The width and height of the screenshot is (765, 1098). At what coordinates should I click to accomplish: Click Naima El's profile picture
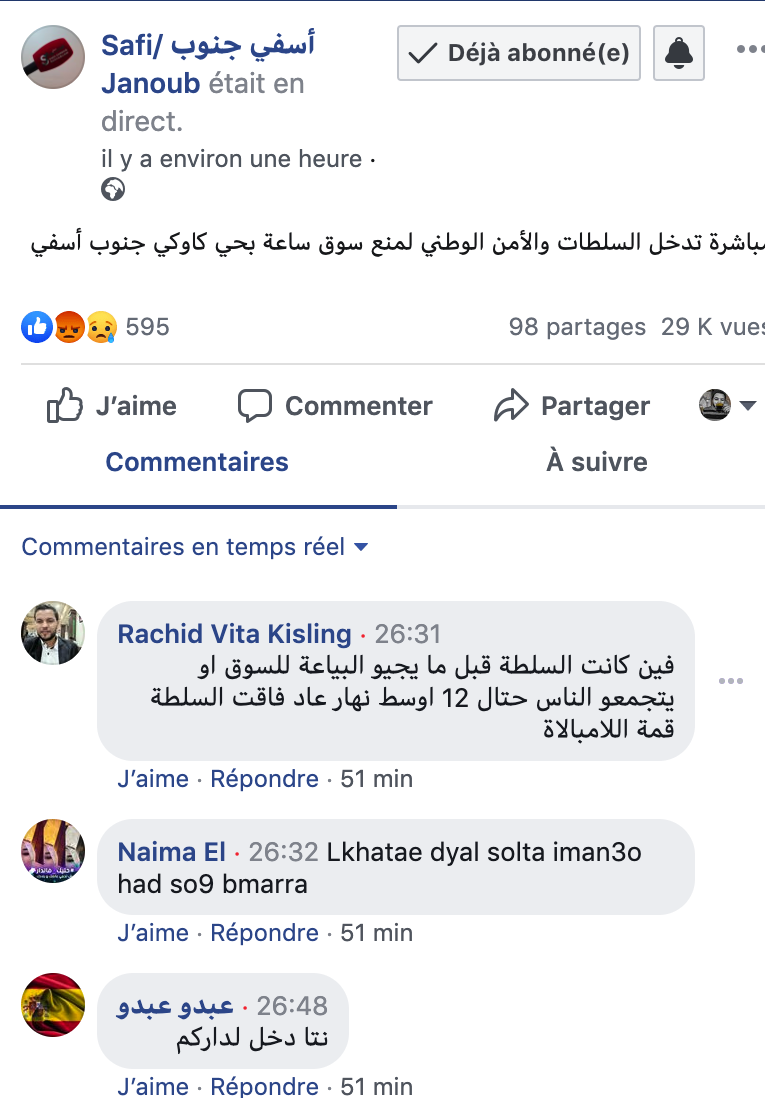[x=53, y=851]
